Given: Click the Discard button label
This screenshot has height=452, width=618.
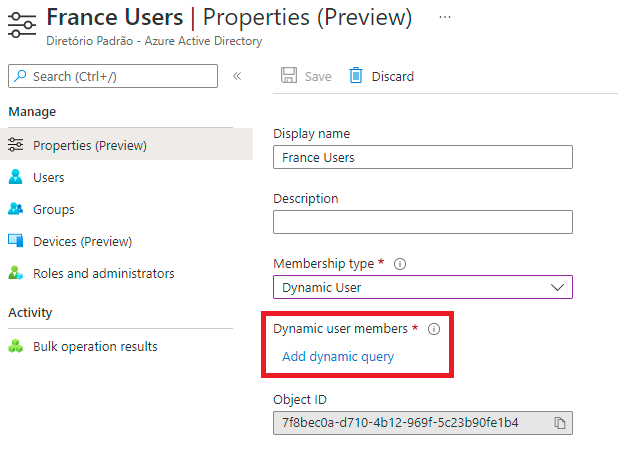Looking at the screenshot, I should (392, 77).
